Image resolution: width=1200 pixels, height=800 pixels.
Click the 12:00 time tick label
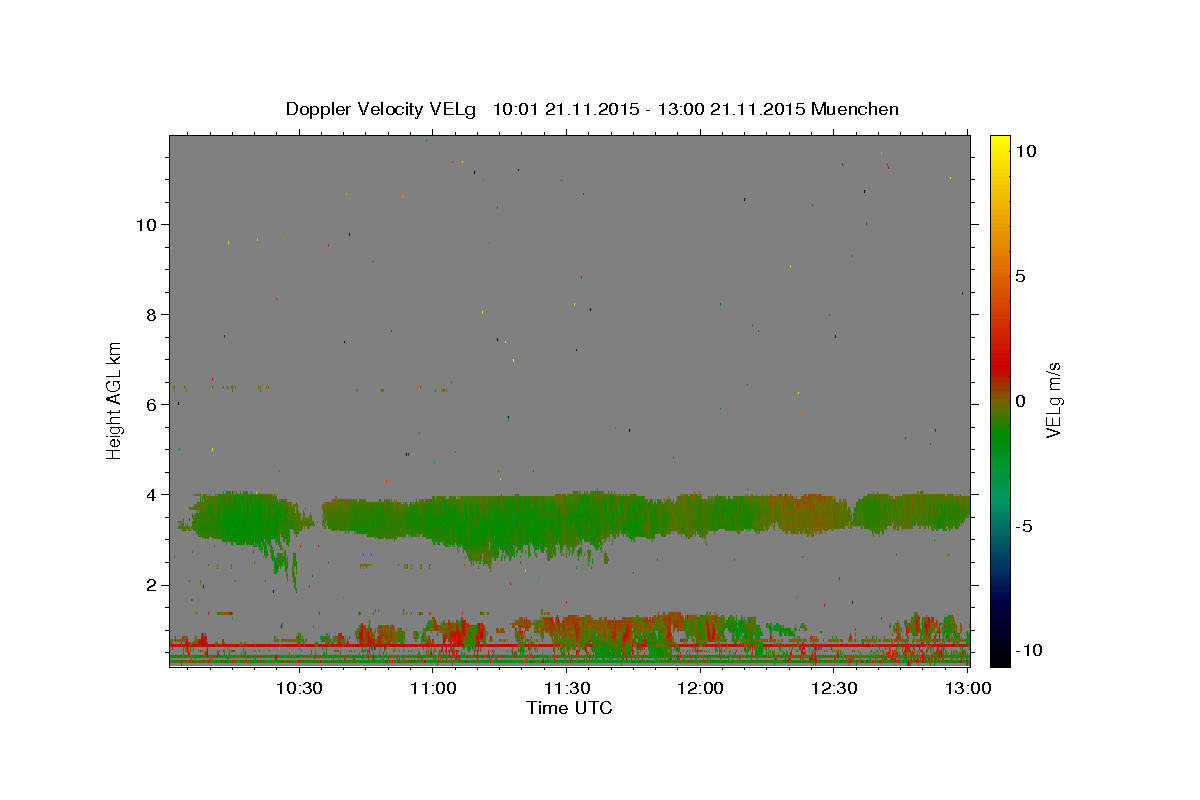point(700,688)
